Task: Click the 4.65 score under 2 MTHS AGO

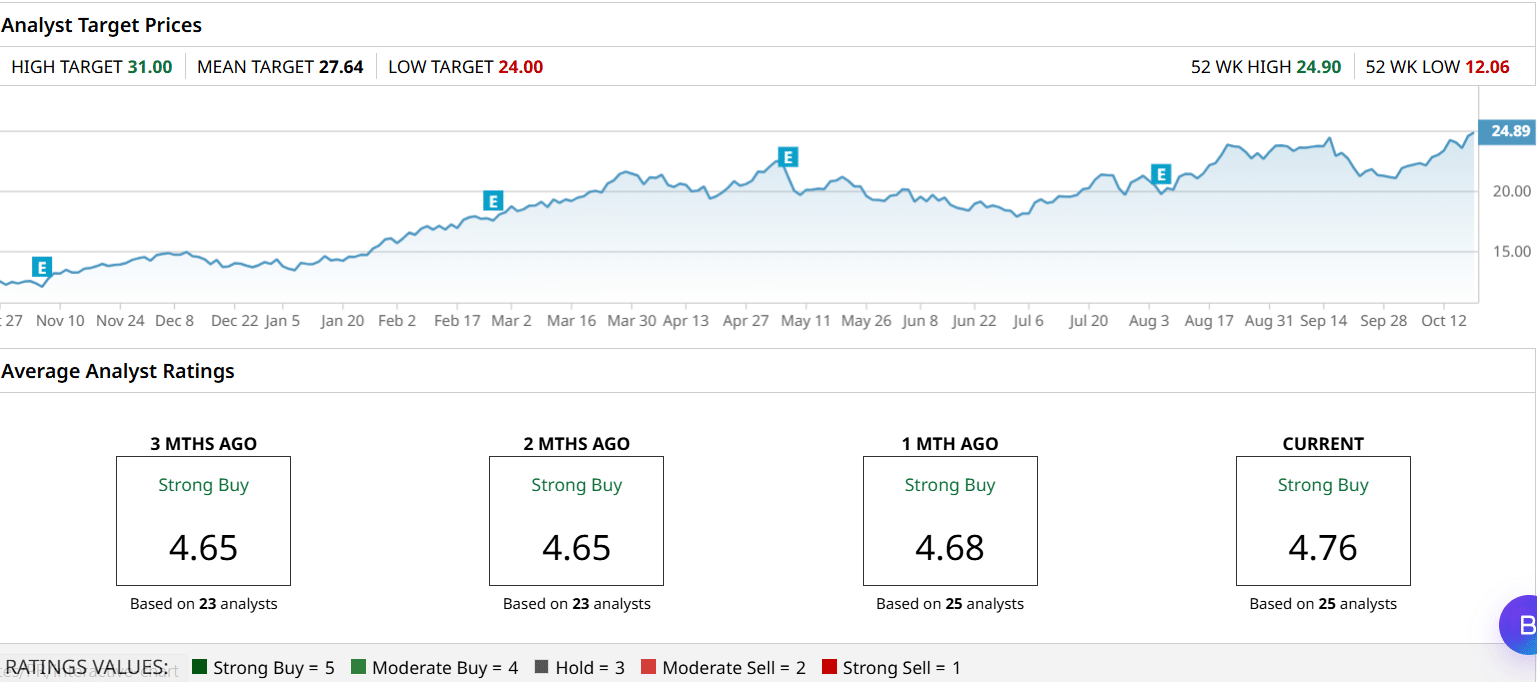Action: [x=576, y=548]
